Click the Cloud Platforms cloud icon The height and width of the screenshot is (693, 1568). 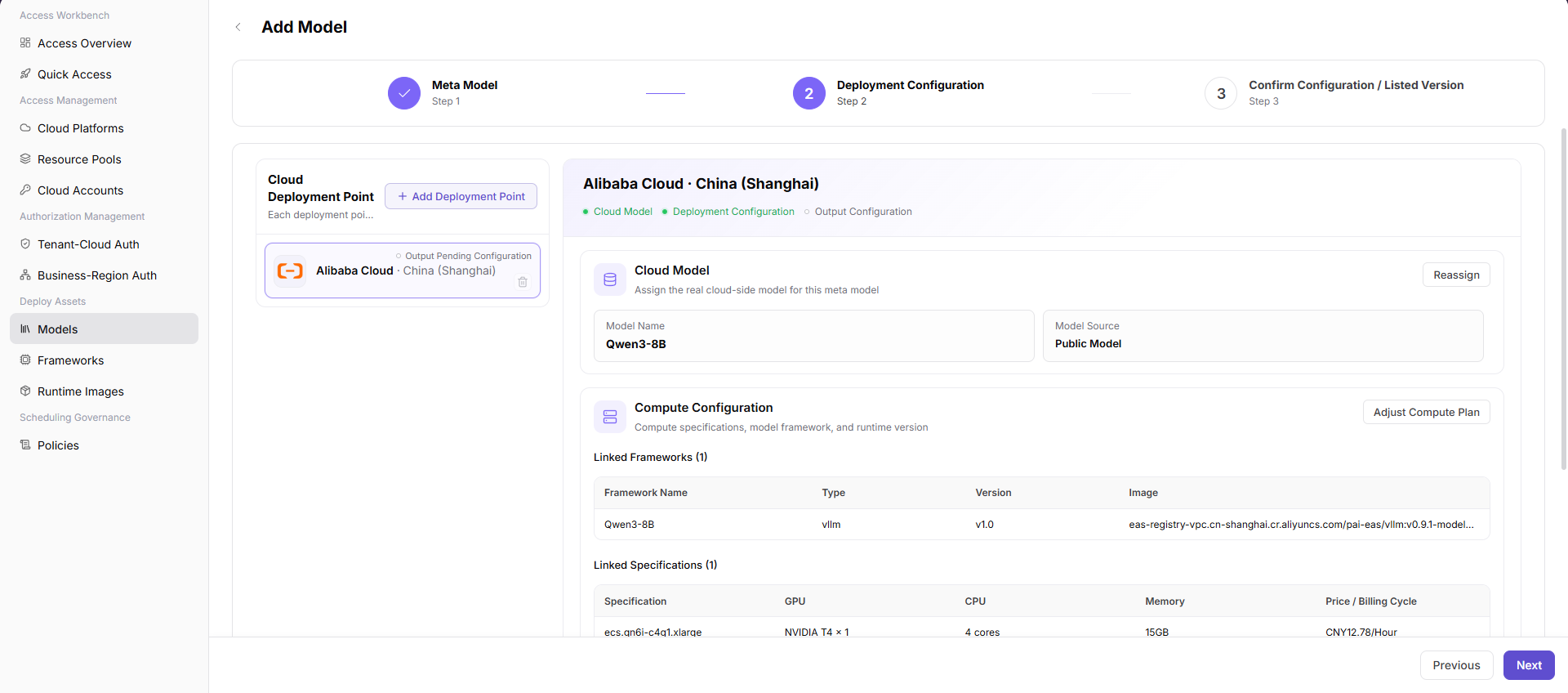[x=25, y=127]
